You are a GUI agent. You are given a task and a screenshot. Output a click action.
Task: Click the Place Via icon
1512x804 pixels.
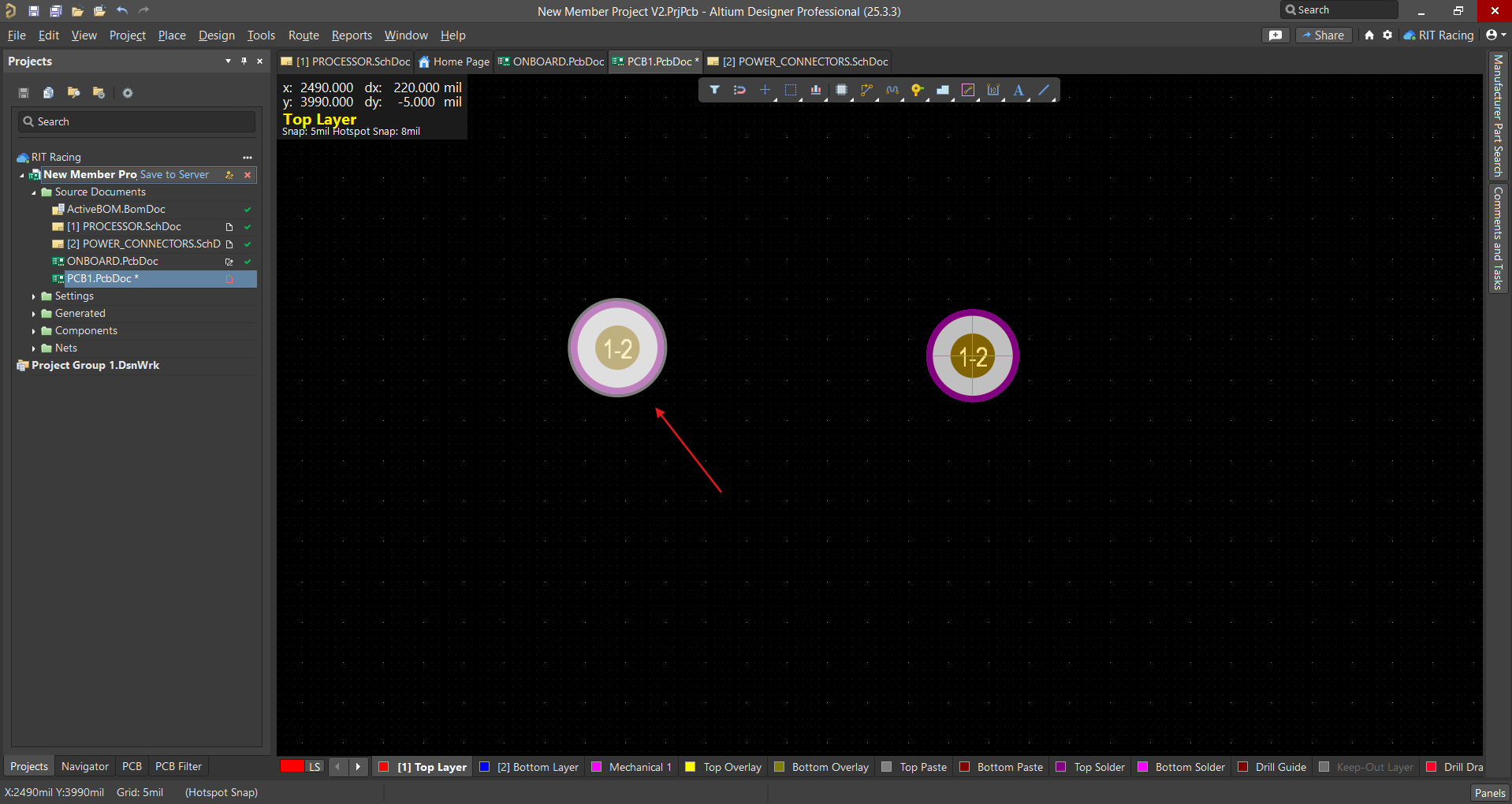(x=917, y=90)
